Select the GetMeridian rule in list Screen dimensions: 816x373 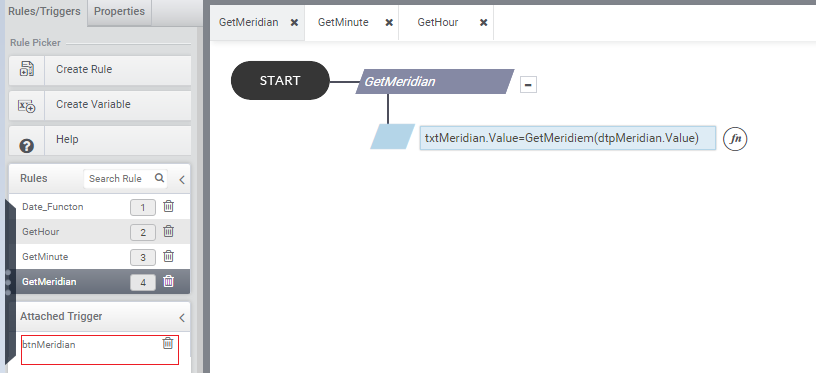49,281
